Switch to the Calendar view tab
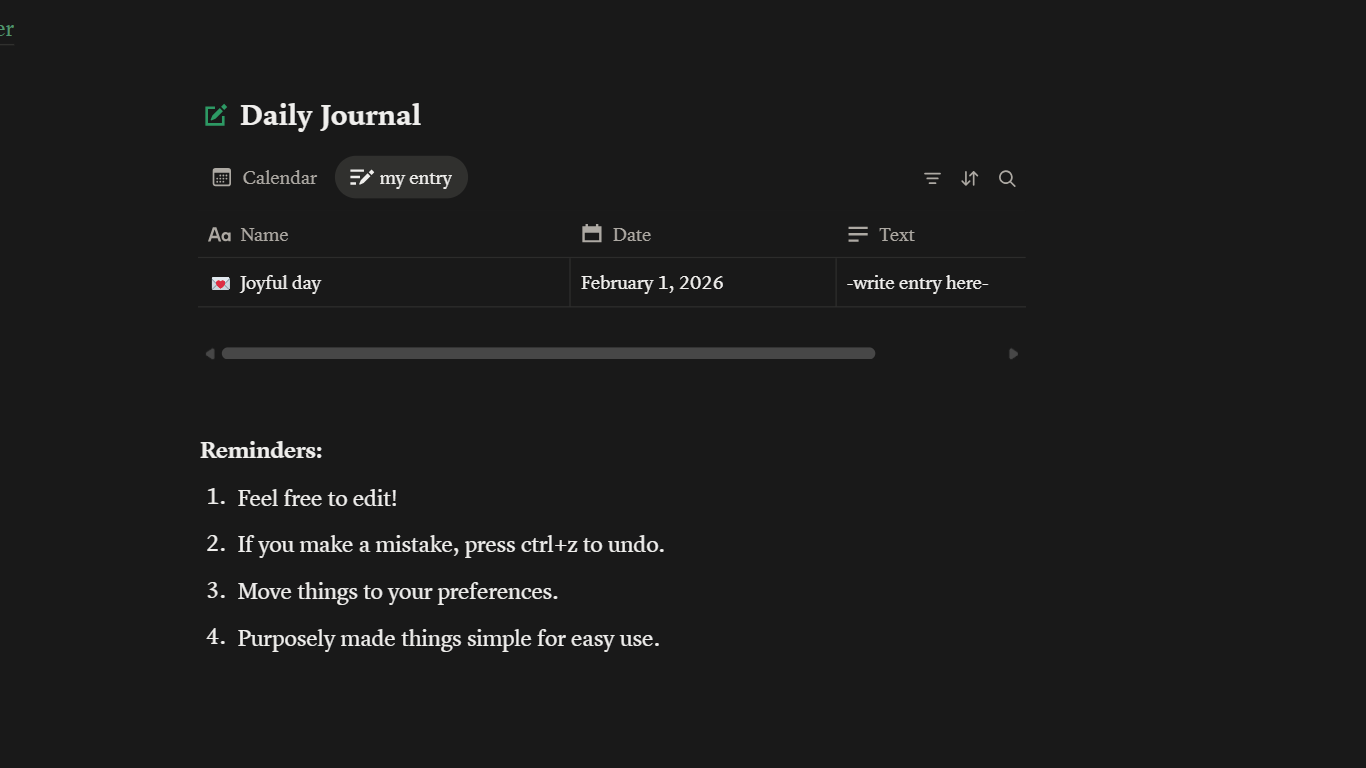 (x=265, y=178)
